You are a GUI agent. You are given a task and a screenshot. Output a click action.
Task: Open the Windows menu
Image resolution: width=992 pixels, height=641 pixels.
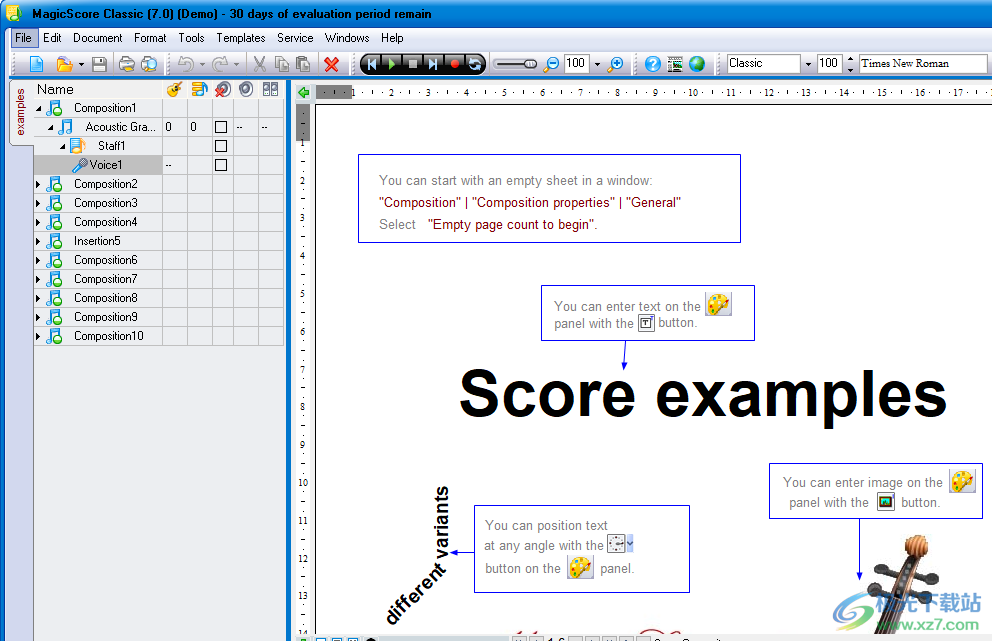pyautogui.click(x=347, y=38)
